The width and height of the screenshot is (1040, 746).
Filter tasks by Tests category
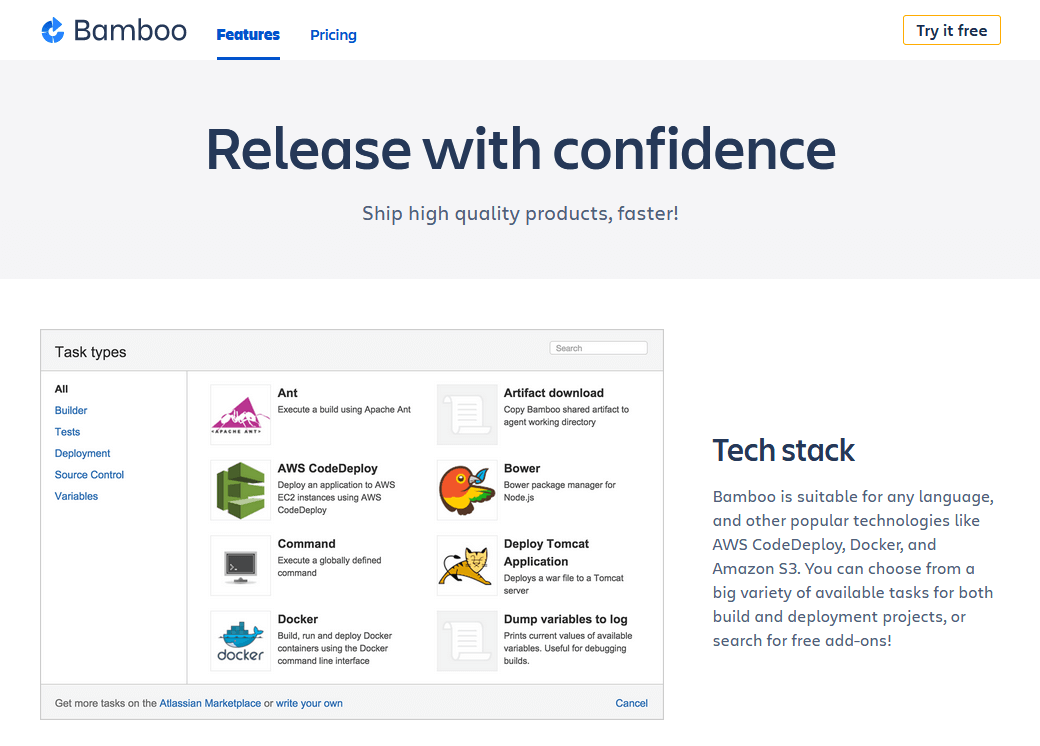67,432
